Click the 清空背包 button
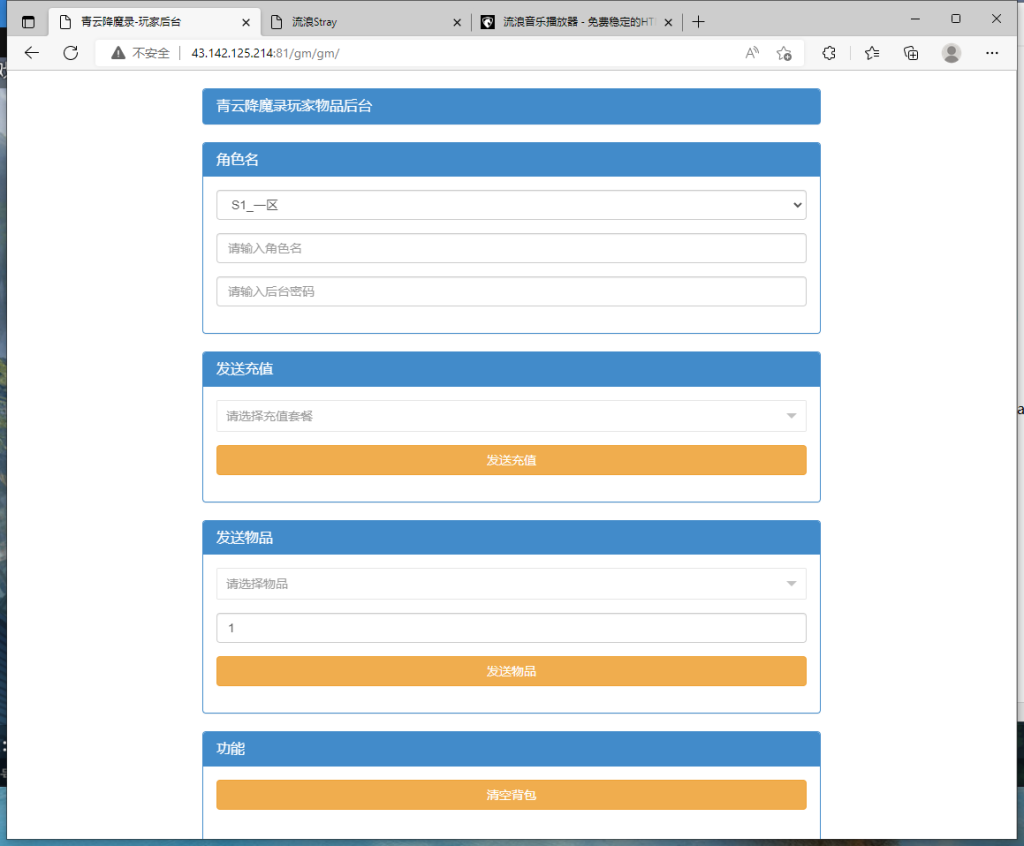Image resolution: width=1024 pixels, height=846 pixels. [511, 795]
